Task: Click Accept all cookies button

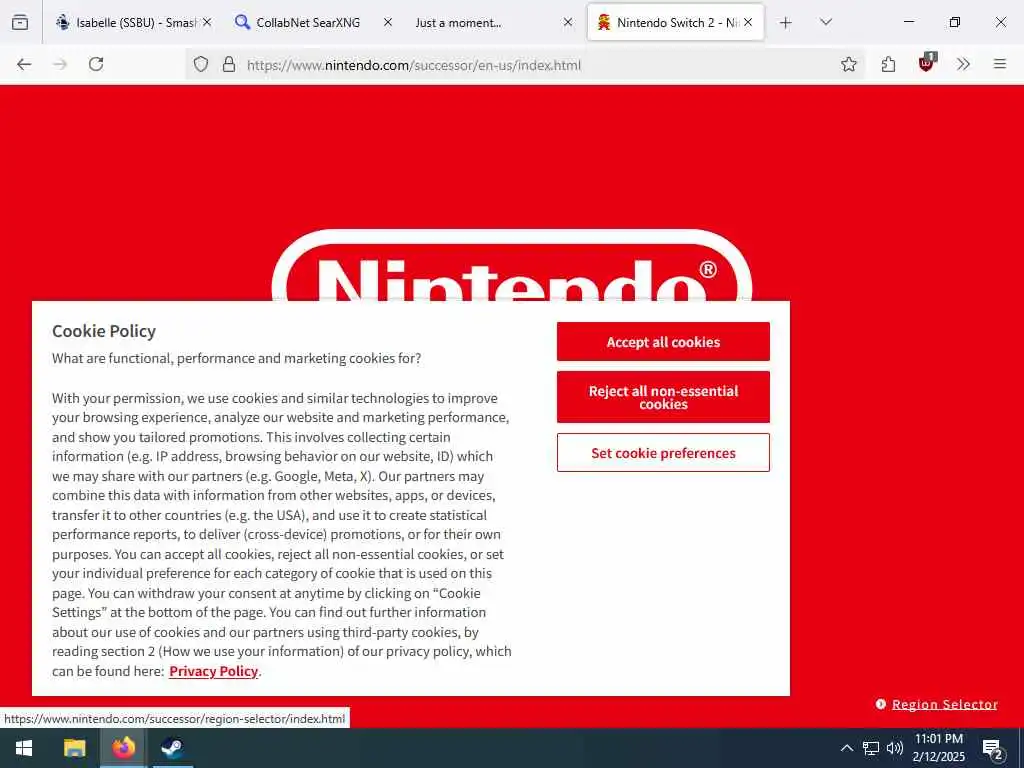Action: tap(663, 342)
